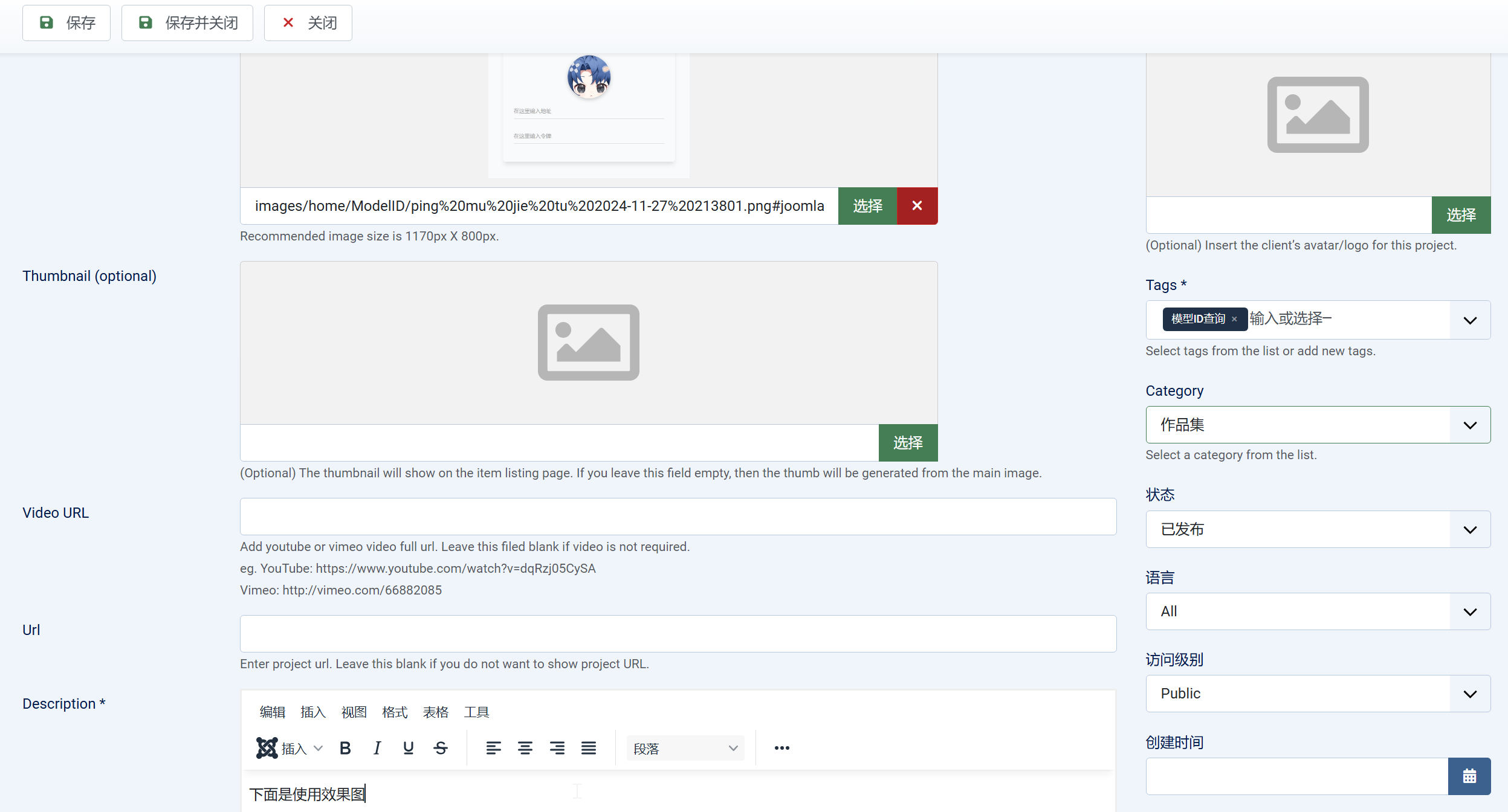
Task: Toggle italic text formatting
Action: 377,749
